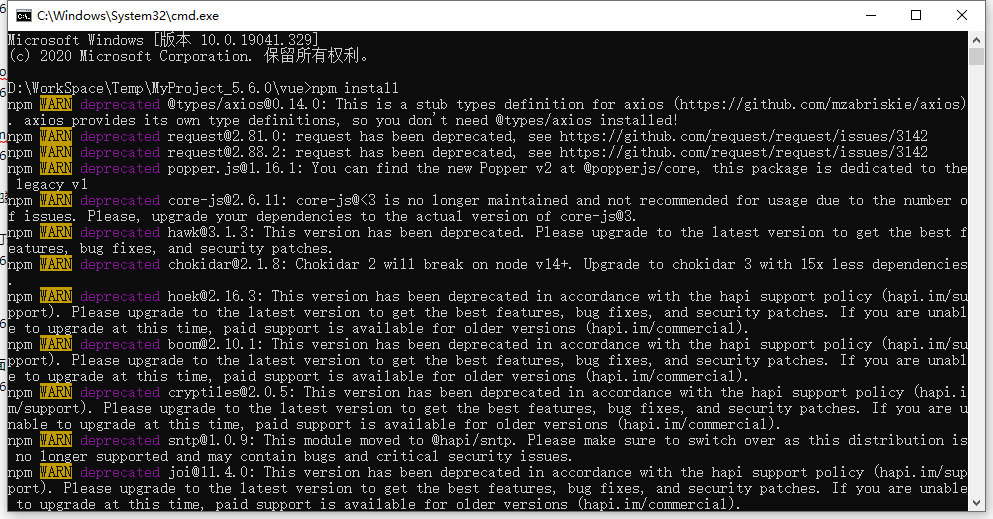Open the cmd.exe system menu icon
This screenshot has height=519, width=993.
coord(23,16)
